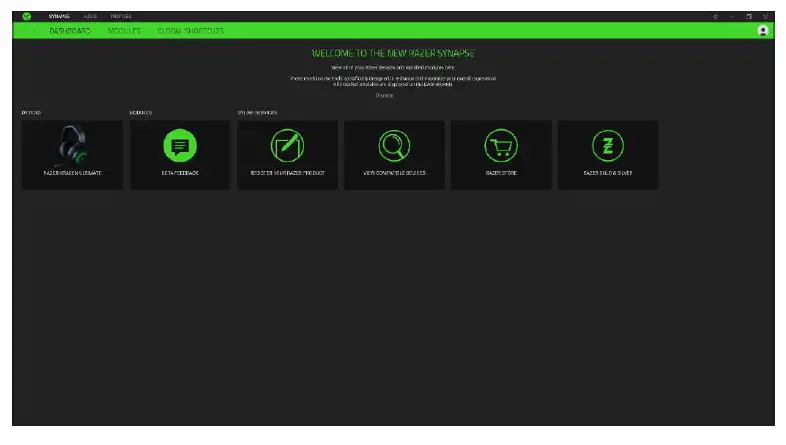
Task: Click the Welcome to the New Razer Synapse heading
Action: pyautogui.click(x=393, y=53)
